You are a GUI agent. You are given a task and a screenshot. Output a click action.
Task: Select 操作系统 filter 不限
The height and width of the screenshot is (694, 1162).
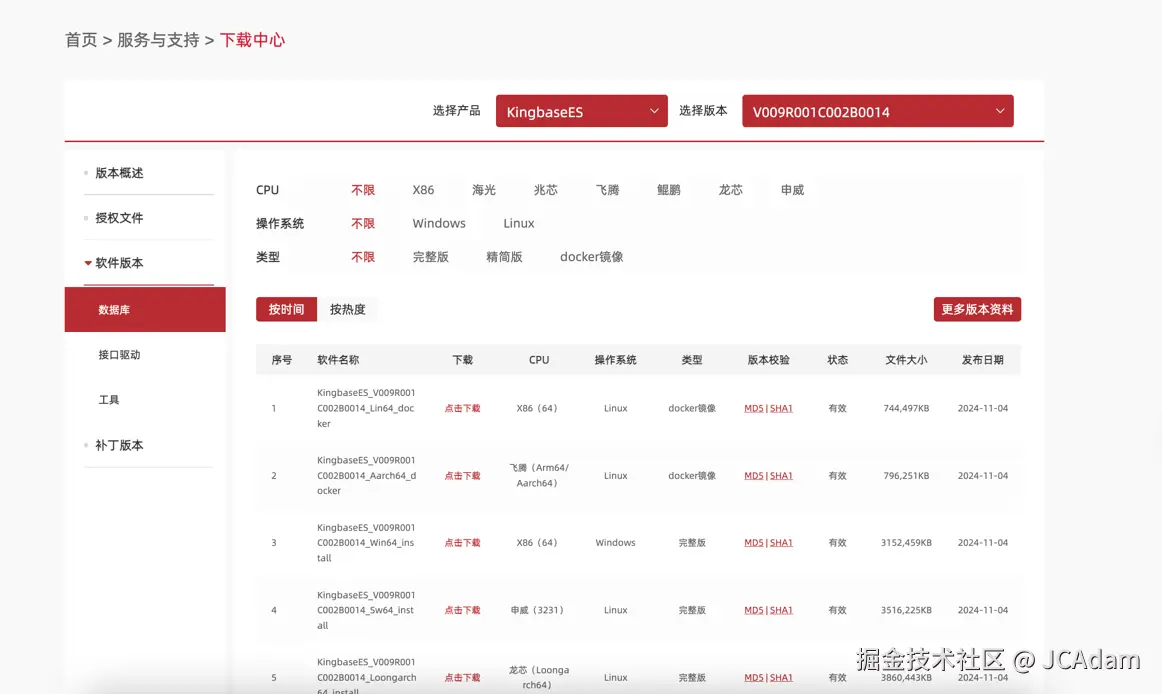point(363,224)
